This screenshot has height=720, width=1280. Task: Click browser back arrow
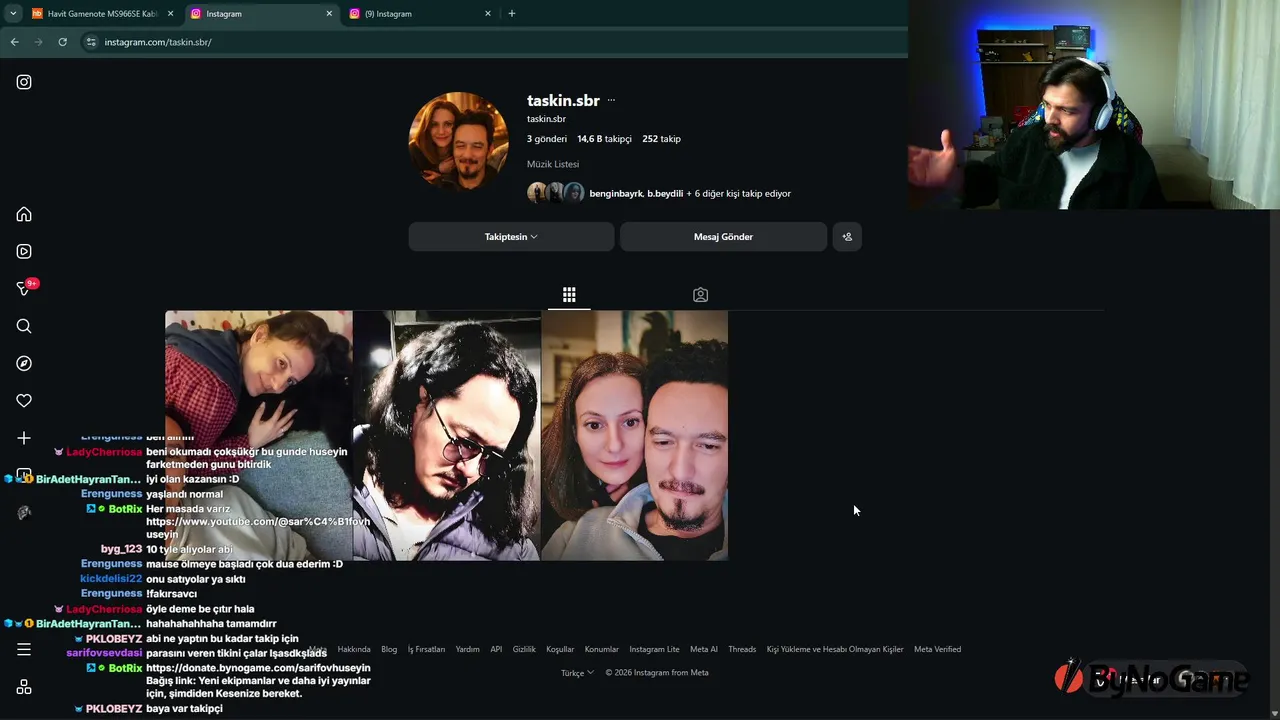[14, 42]
